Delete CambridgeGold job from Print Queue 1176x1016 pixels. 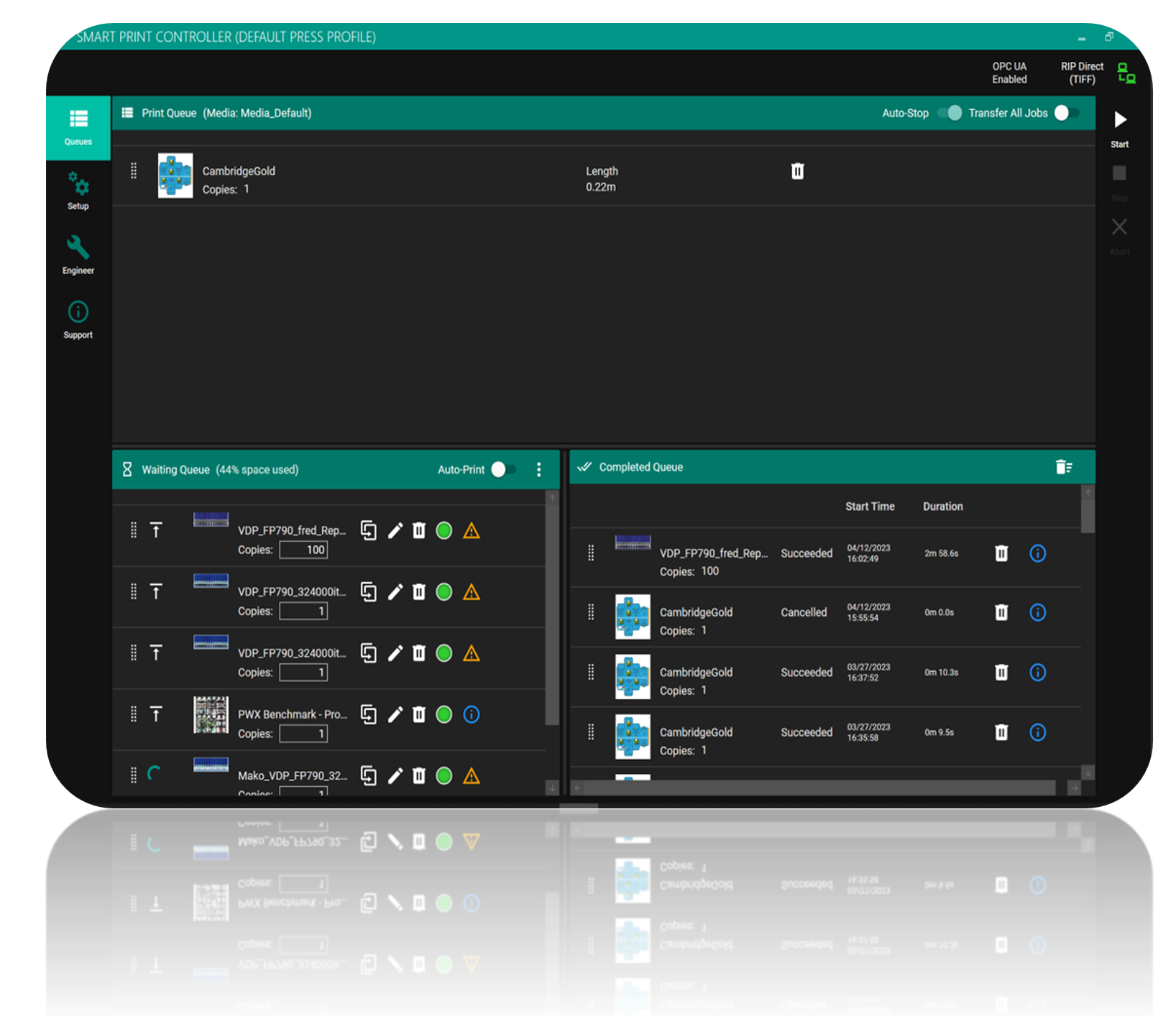[797, 171]
